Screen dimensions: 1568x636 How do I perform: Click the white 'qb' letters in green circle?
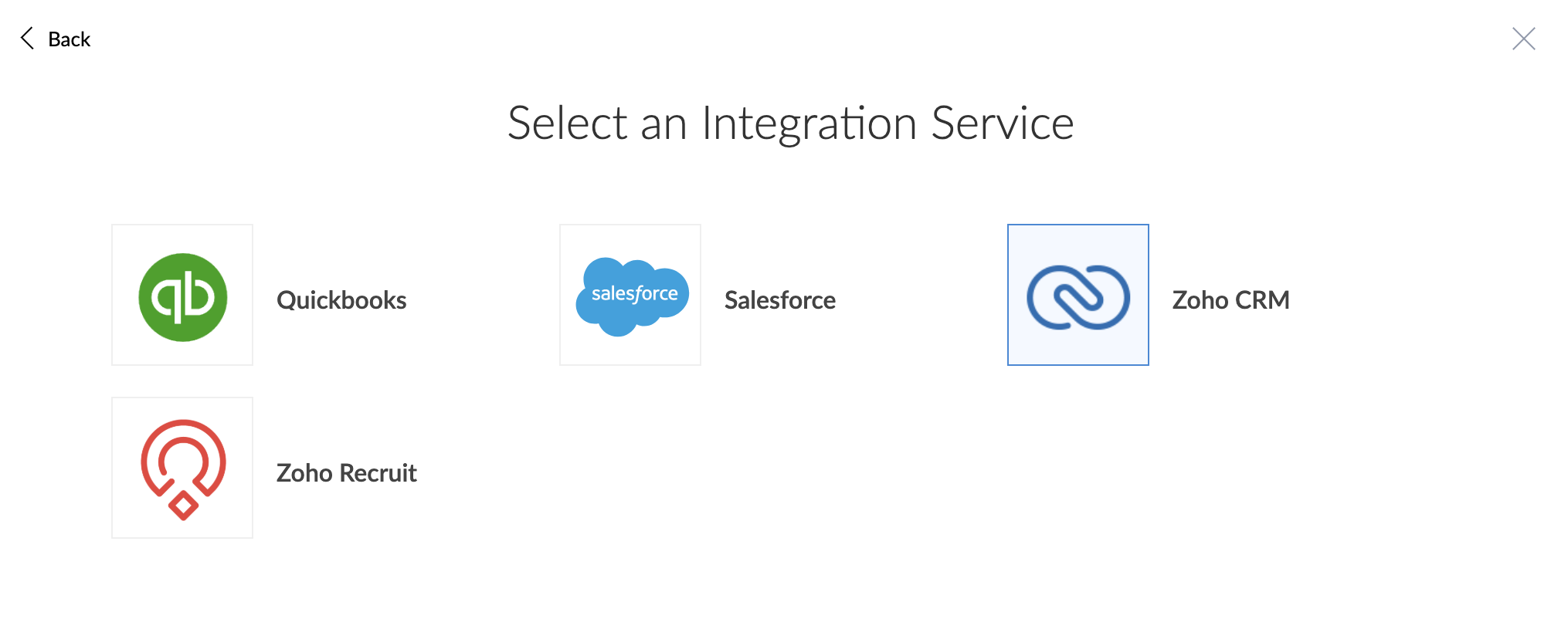pos(183,297)
